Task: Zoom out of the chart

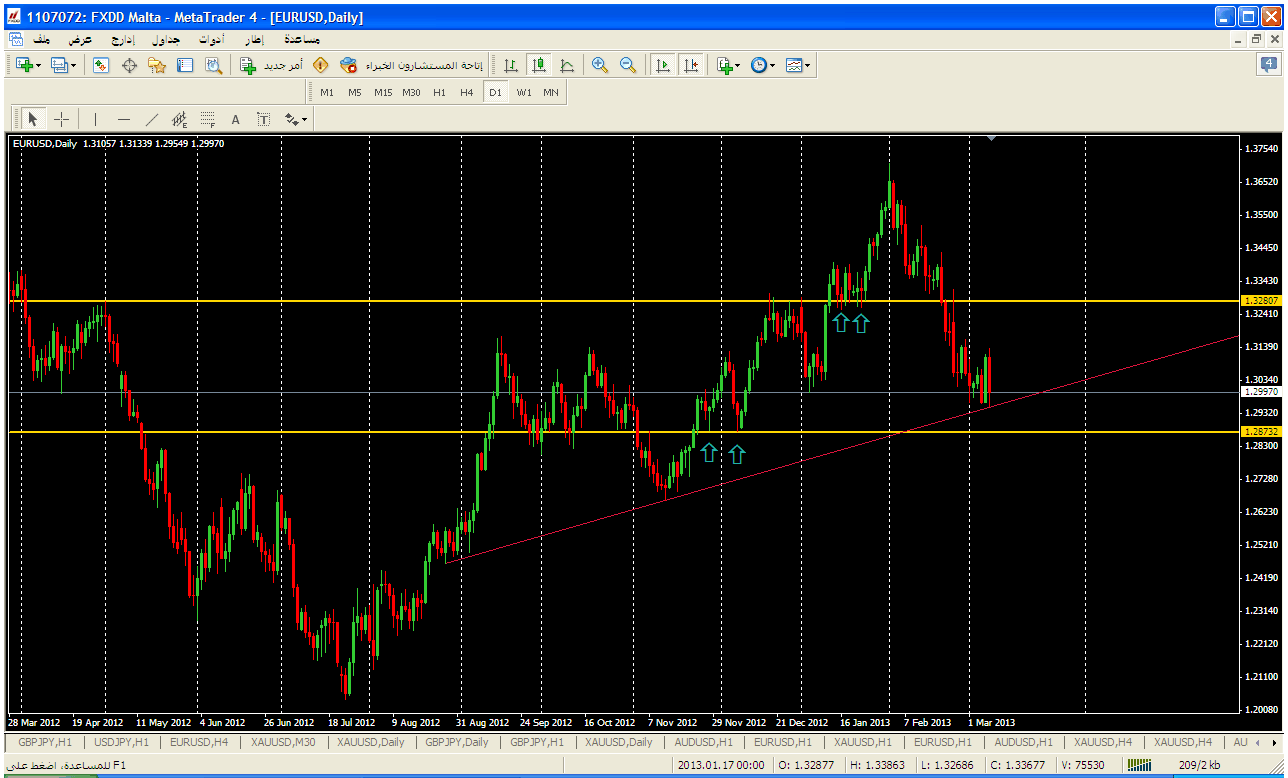Action: click(628, 65)
